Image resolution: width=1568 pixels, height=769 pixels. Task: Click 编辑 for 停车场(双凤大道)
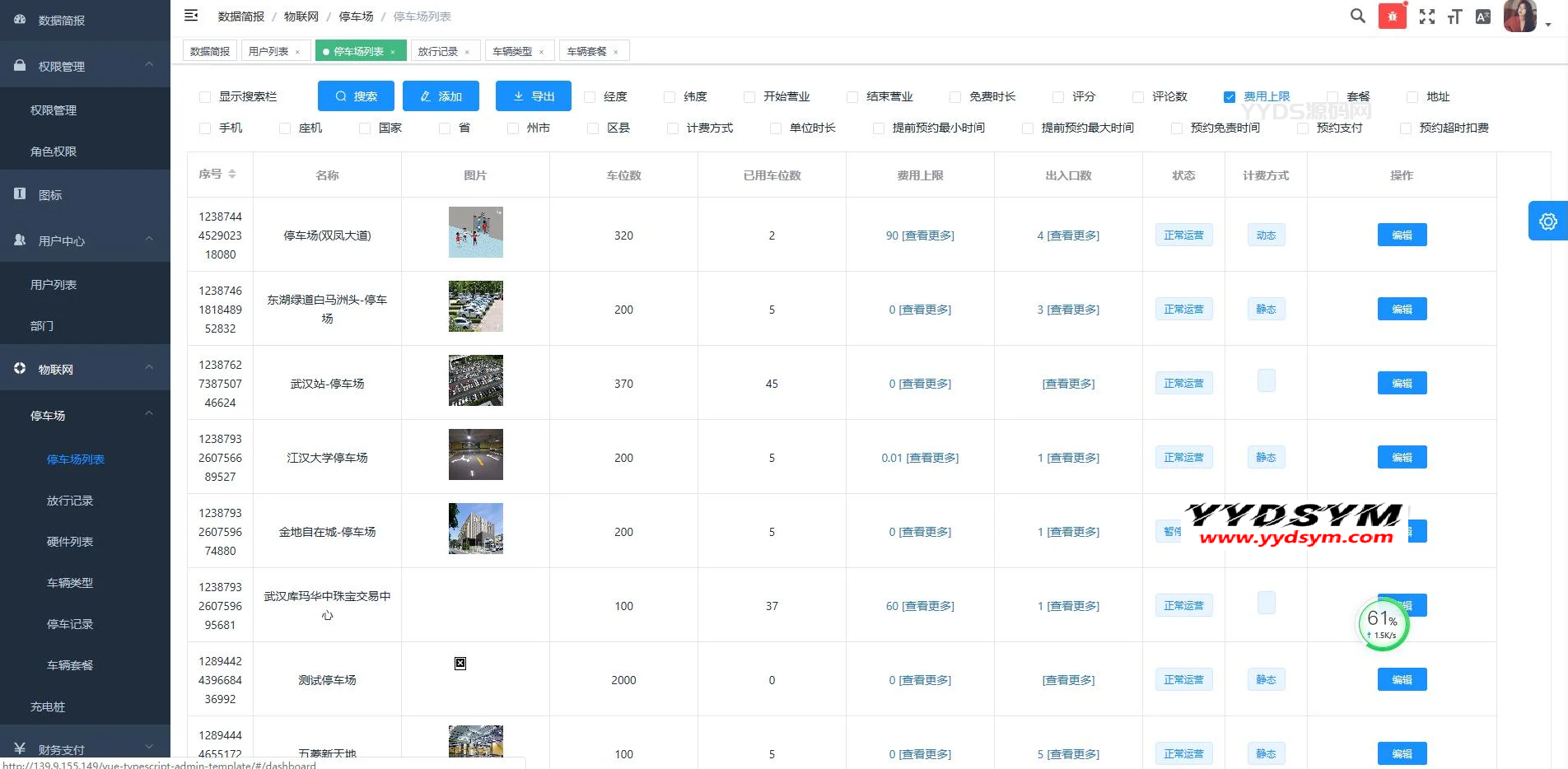click(1402, 235)
